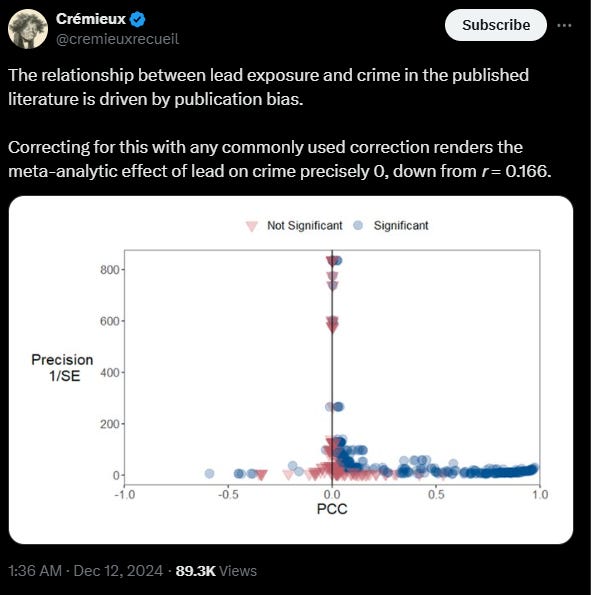This screenshot has height=595, width=591.
Task: Click the 1:36 AM Dec 12, 2024 timestamp
Action: coord(85,571)
